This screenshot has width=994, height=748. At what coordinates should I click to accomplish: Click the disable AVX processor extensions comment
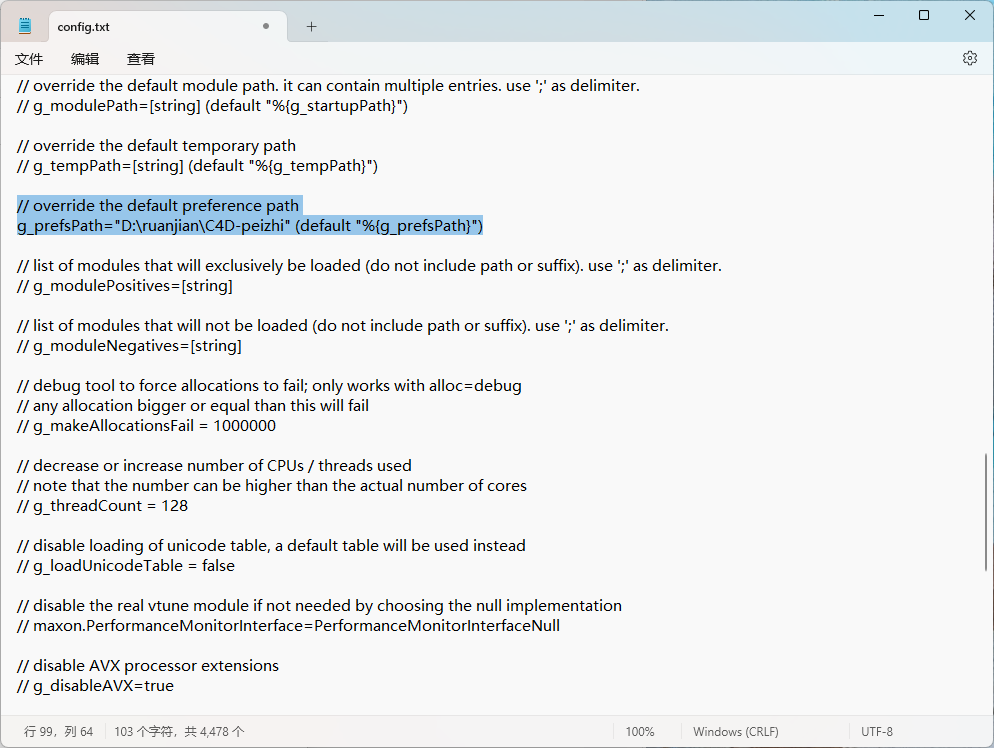pos(148,666)
